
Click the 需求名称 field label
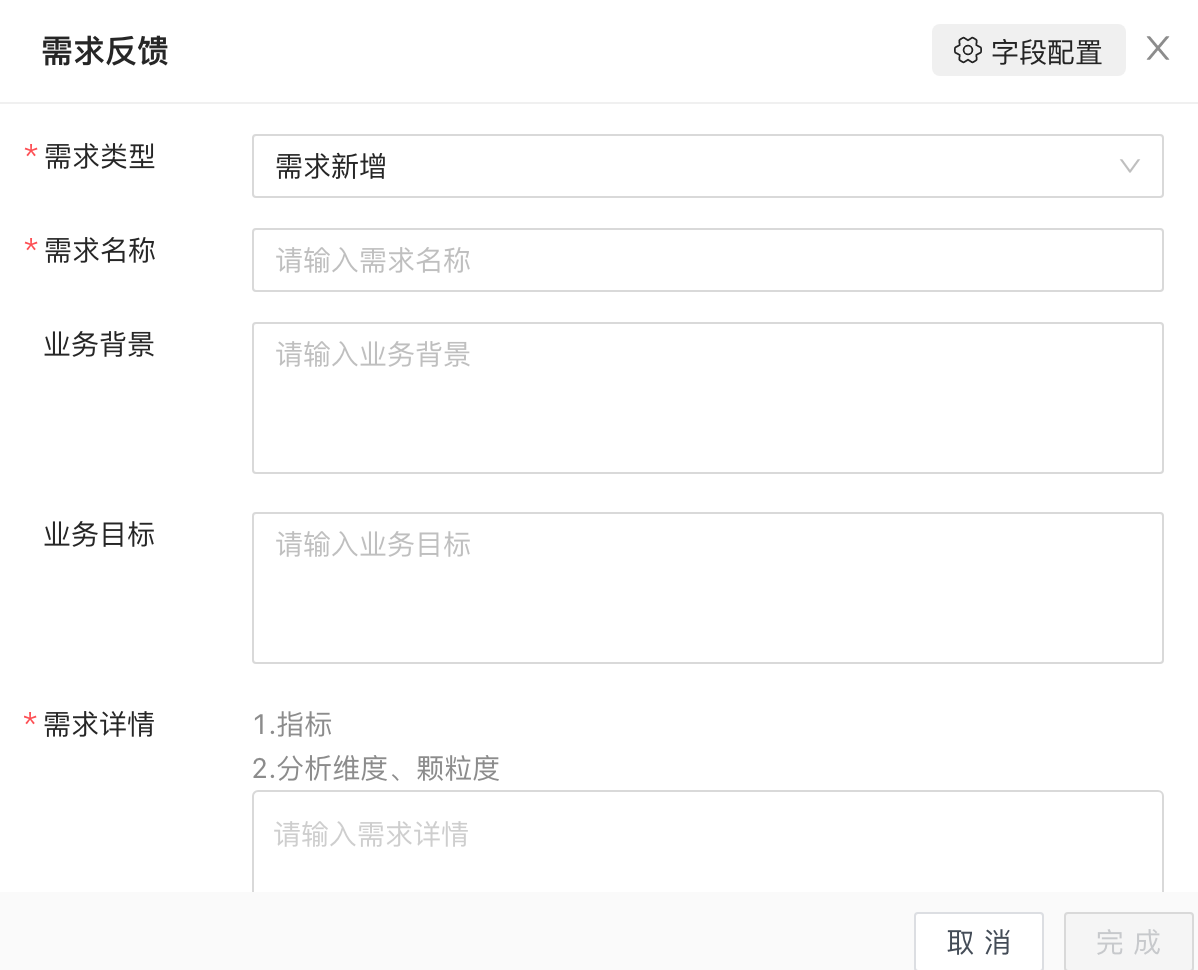pyautogui.click(x=100, y=250)
